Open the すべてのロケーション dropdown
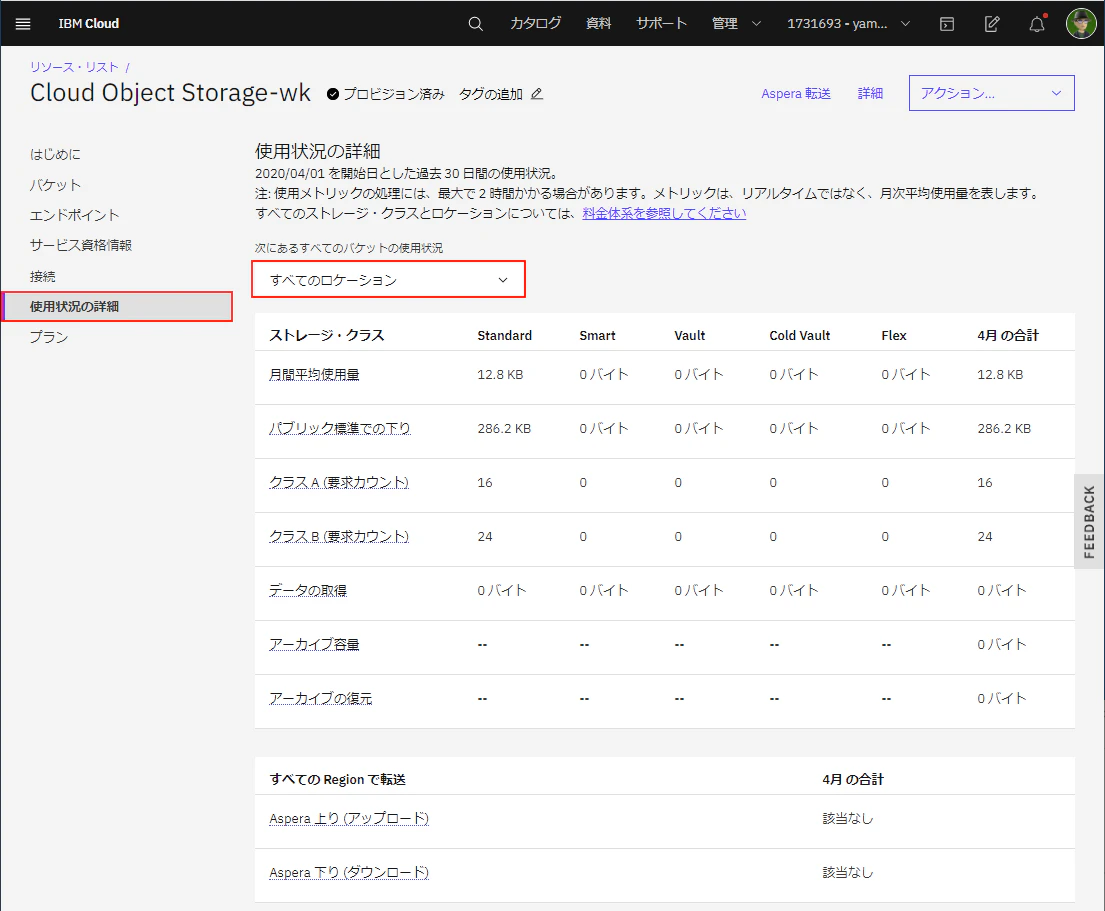 (x=388, y=280)
